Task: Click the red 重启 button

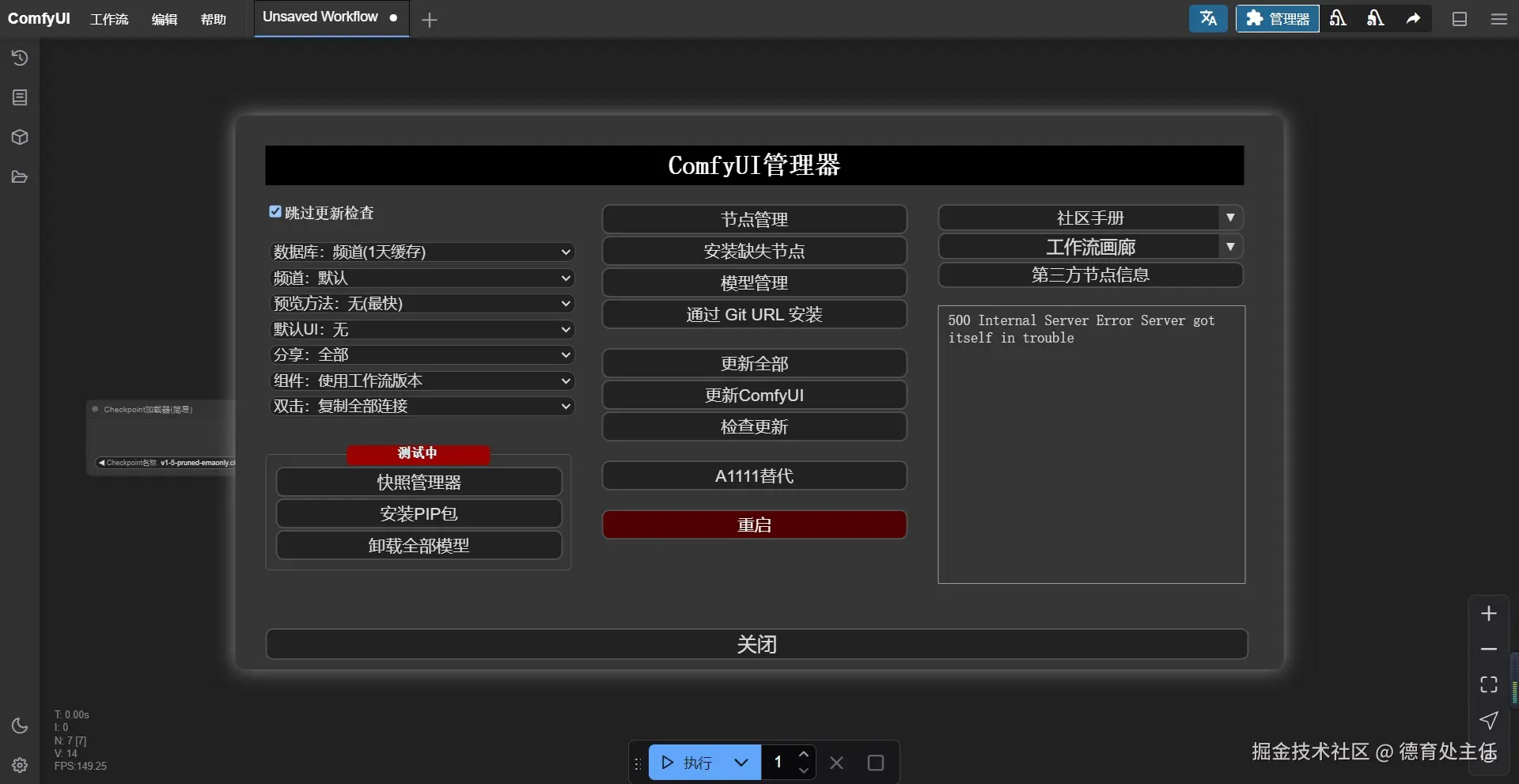Action: 754,525
